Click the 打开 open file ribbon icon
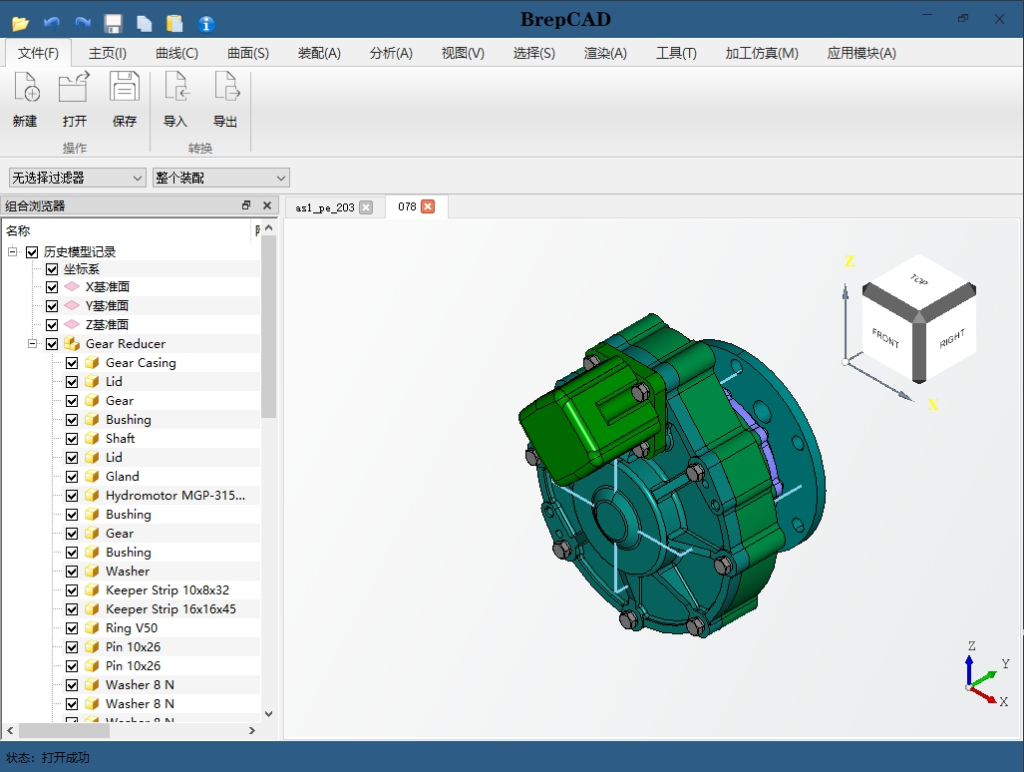This screenshot has width=1024, height=772. [74, 87]
